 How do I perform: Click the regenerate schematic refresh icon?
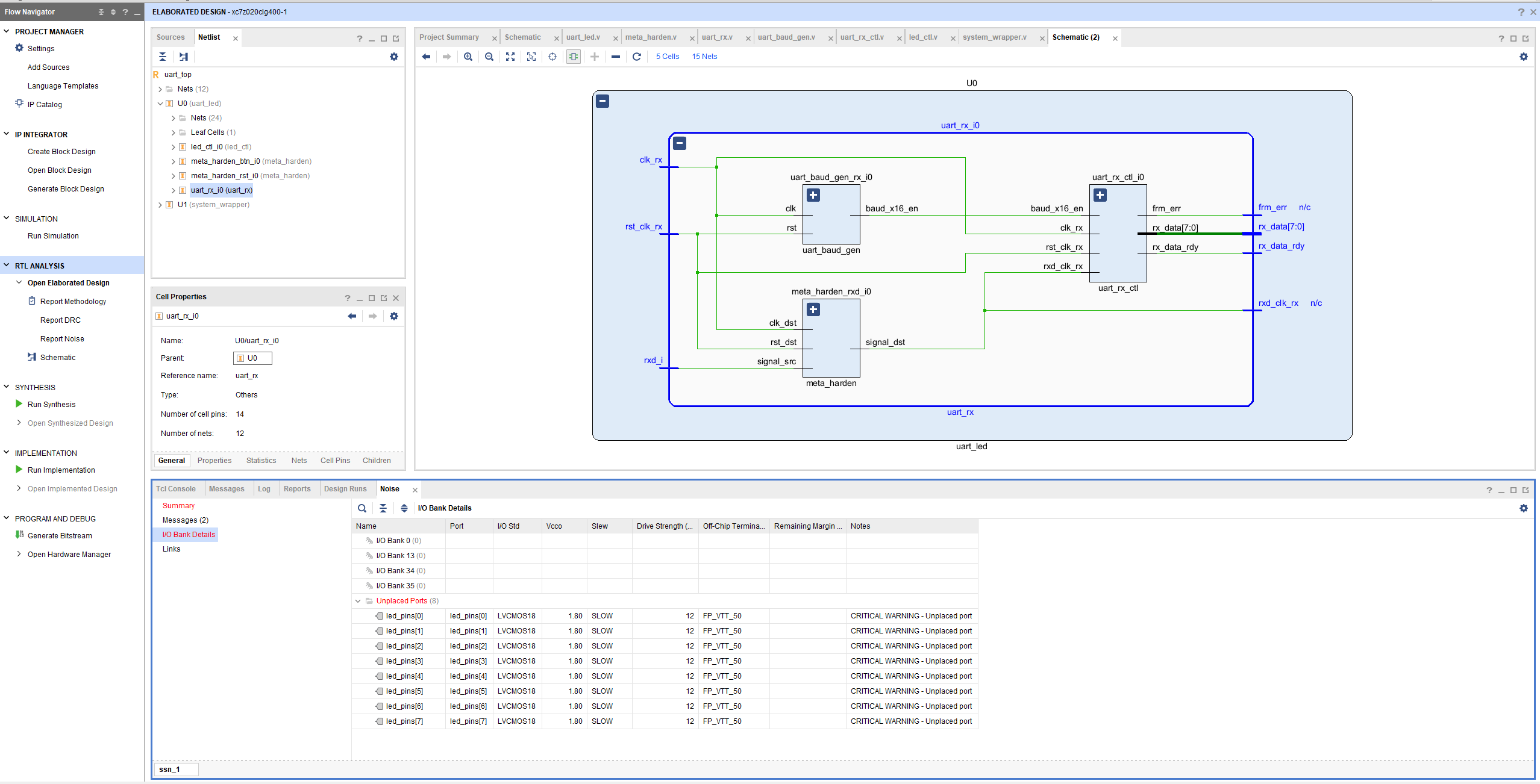pos(636,57)
